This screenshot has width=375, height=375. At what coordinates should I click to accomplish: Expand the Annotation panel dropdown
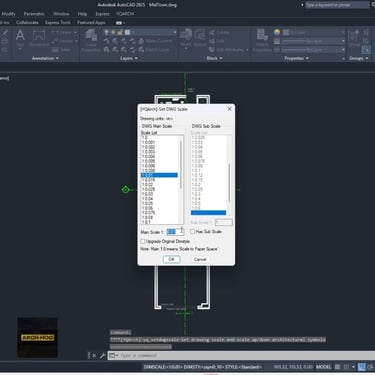pyautogui.click(x=45, y=58)
